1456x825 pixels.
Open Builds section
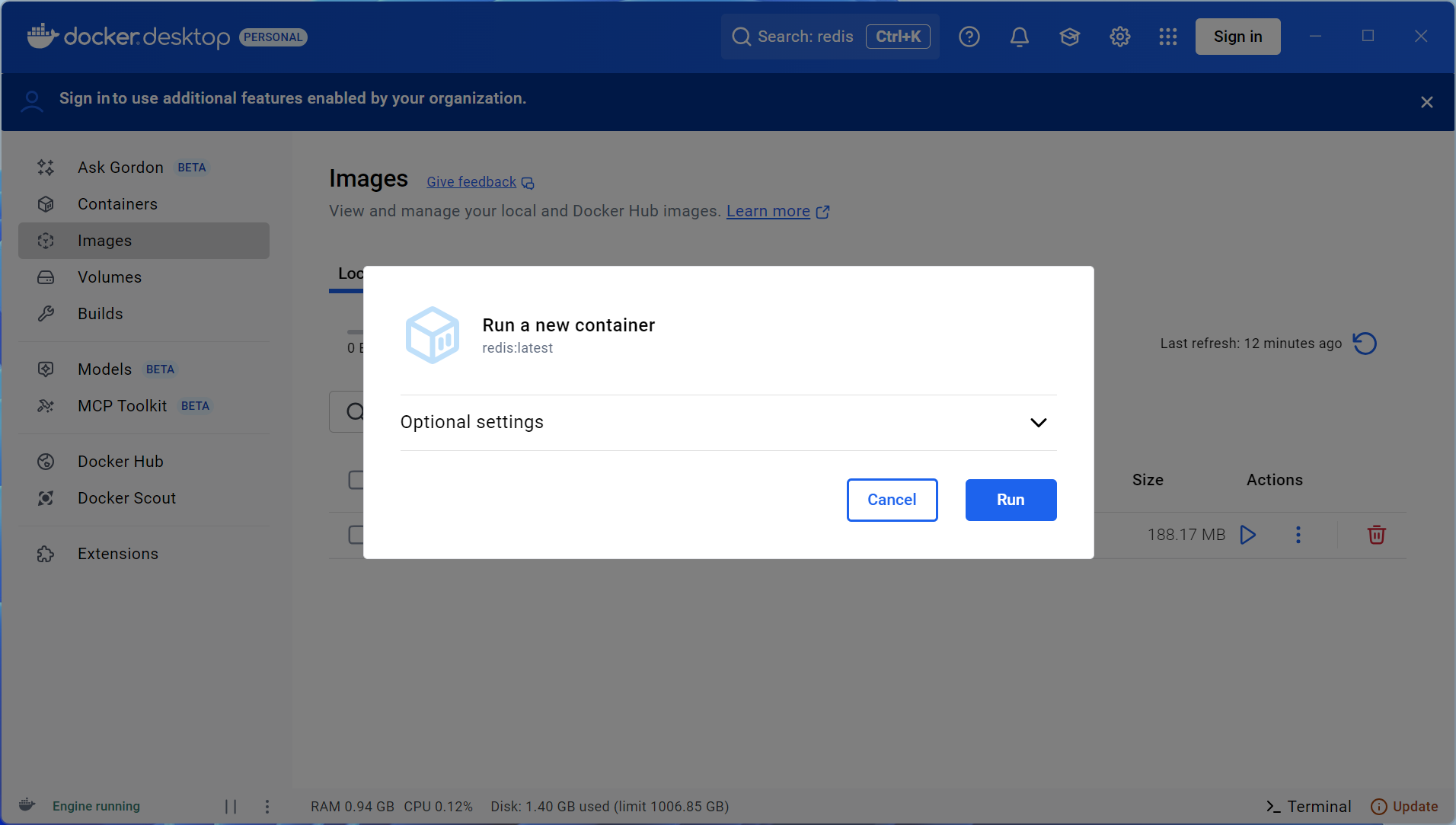click(x=144, y=314)
